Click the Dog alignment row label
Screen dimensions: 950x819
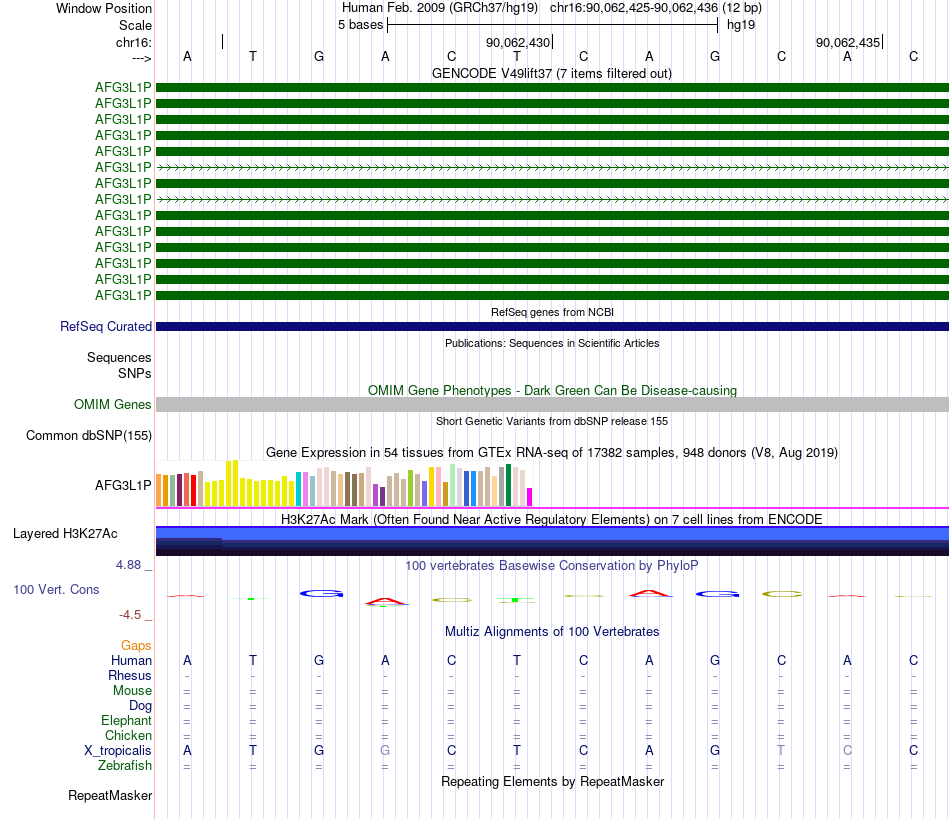click(140, 706)
